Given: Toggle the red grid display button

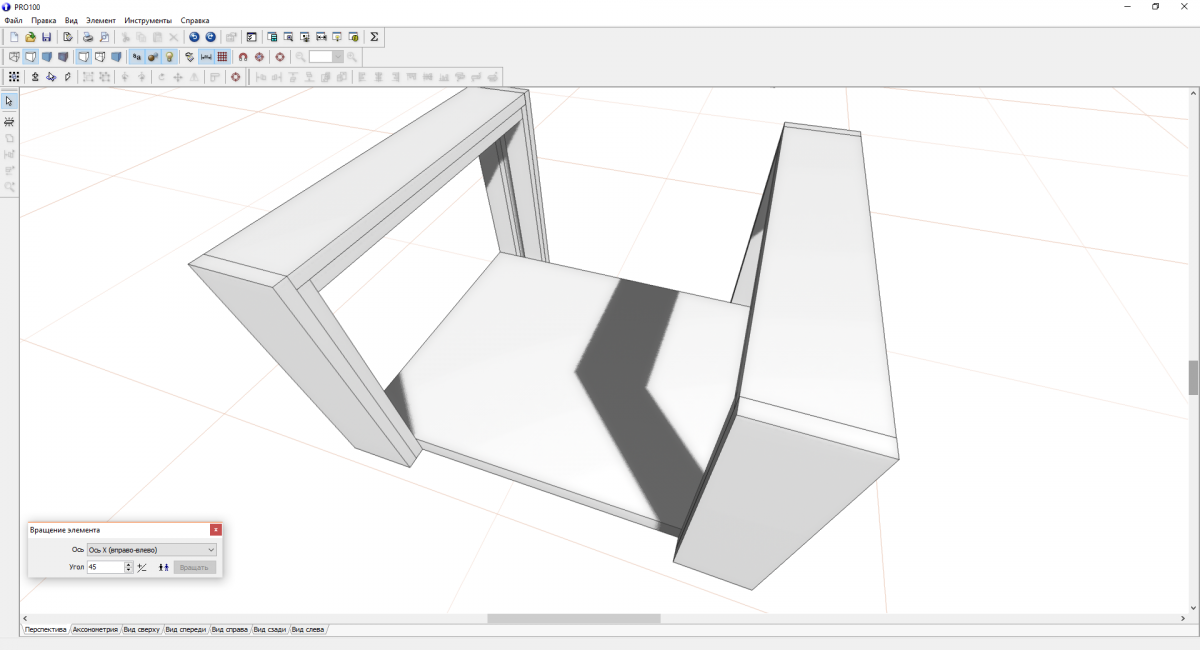Looking at the screenshot, I should 222,57.
